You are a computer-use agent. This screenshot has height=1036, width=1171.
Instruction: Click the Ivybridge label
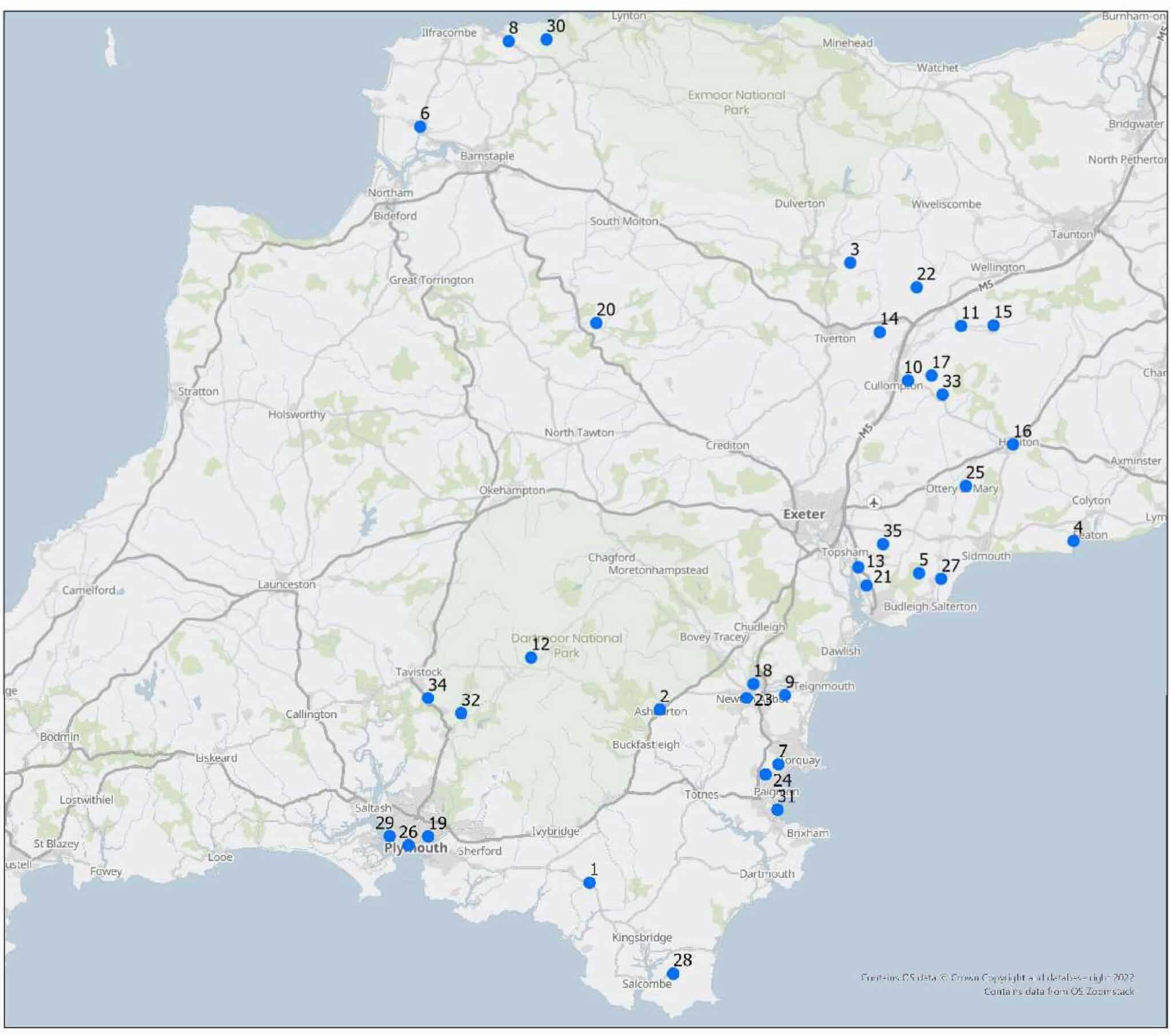click(555, 831)
